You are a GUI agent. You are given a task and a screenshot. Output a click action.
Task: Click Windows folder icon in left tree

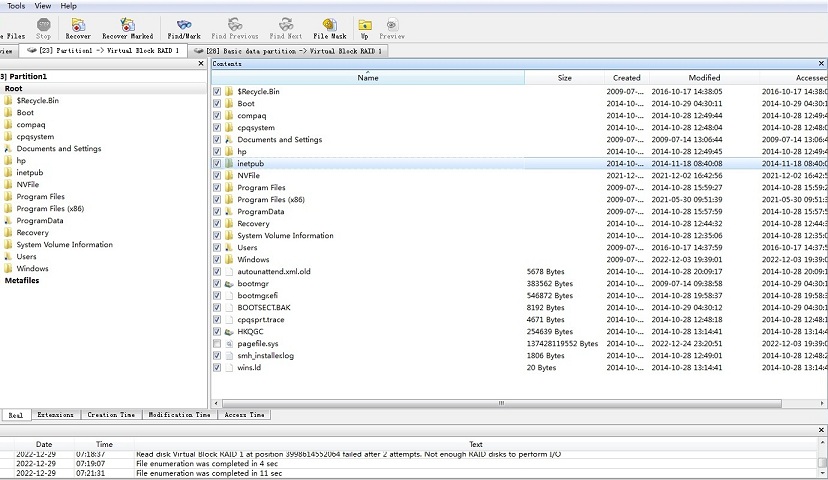tap(8, 268)
